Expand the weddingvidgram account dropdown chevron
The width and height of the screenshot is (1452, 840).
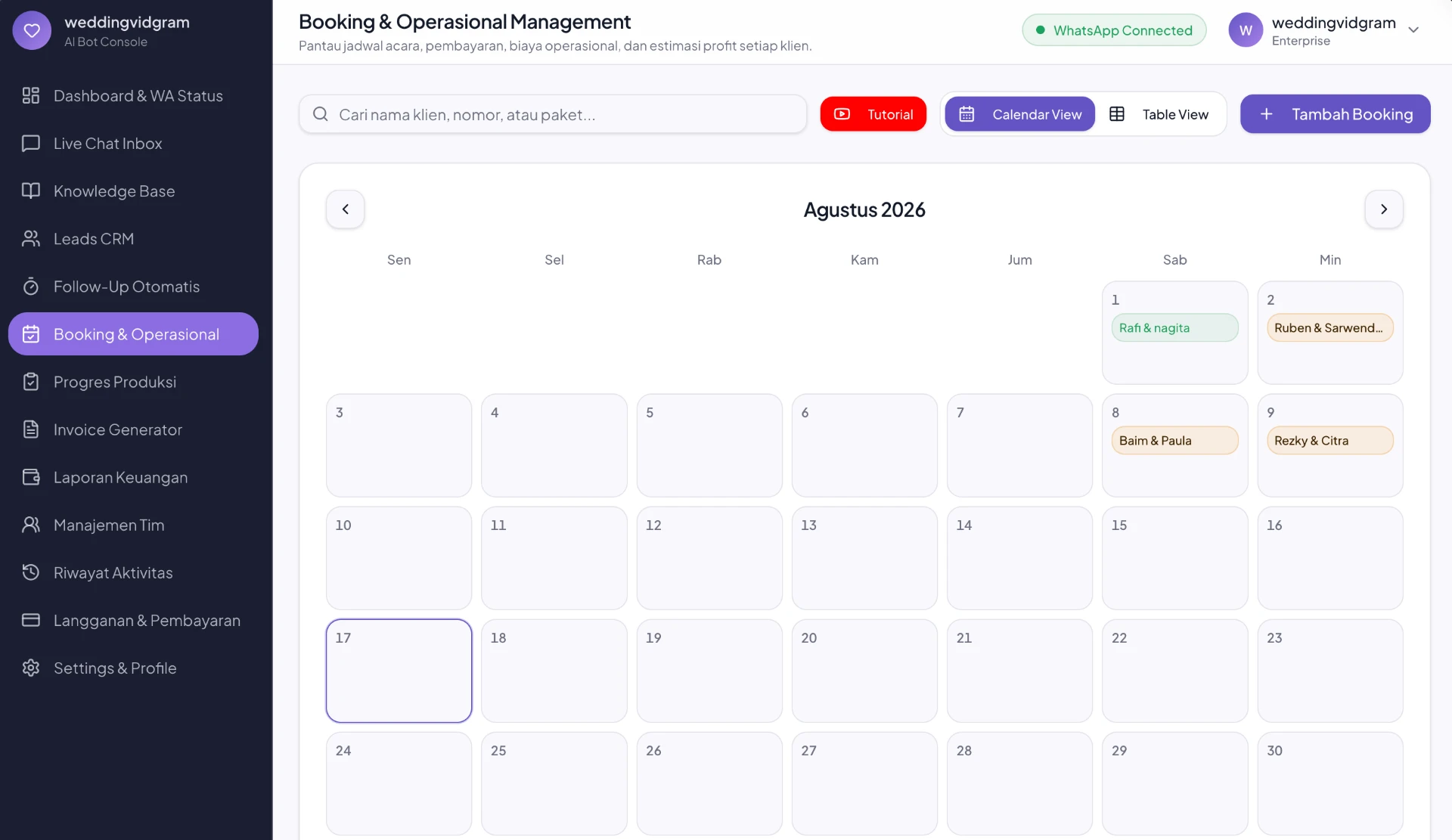point(1413,30)
